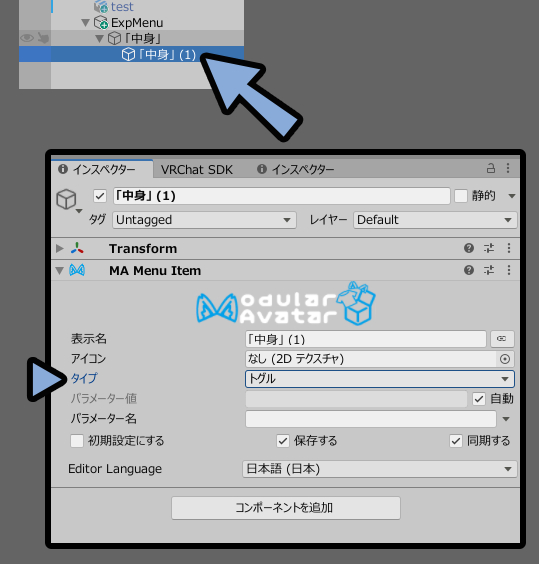Click the コンポーネントを追加 button
The image size is (539, 564).
click(x=286, y=508)
